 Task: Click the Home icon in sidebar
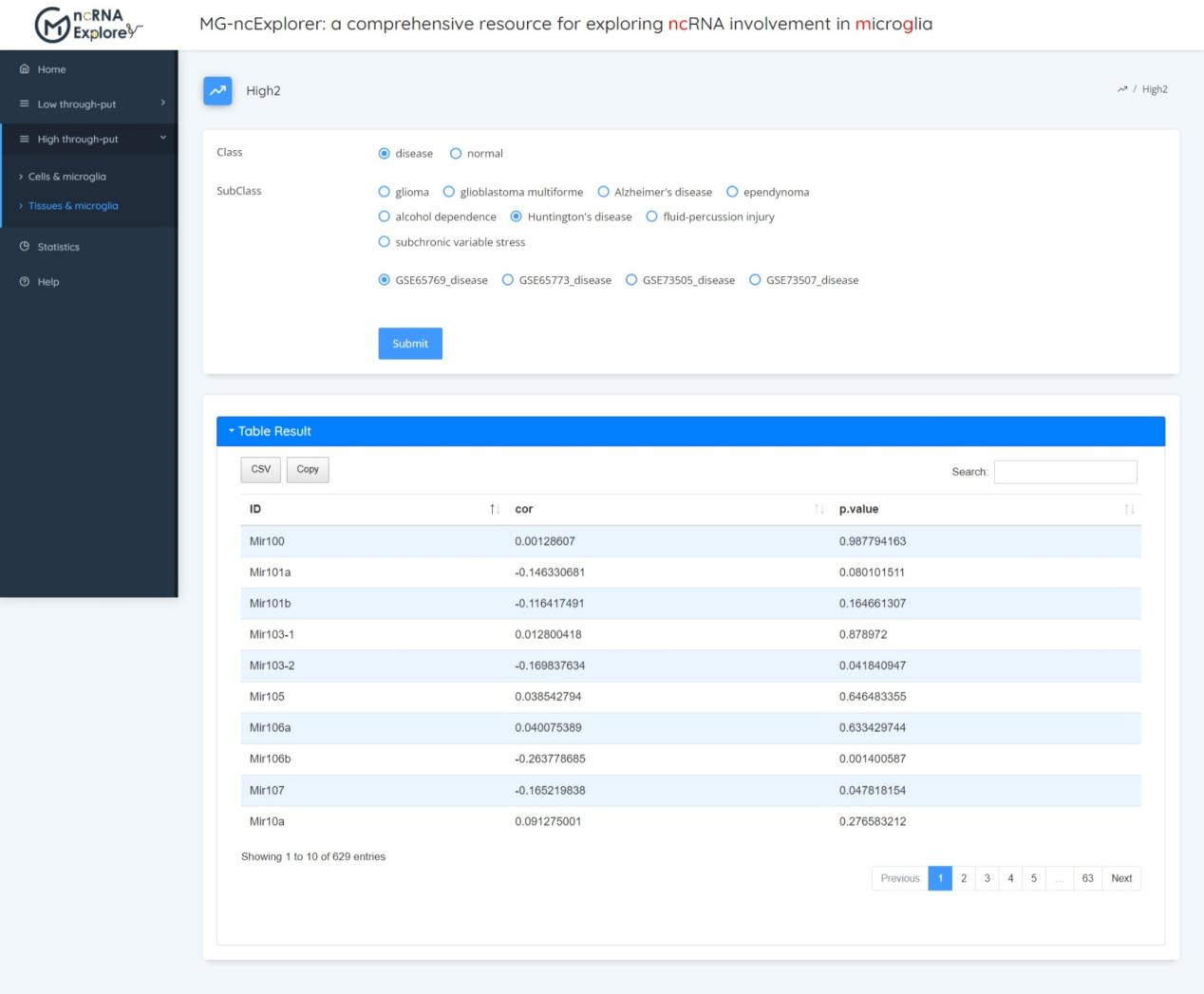25,69
